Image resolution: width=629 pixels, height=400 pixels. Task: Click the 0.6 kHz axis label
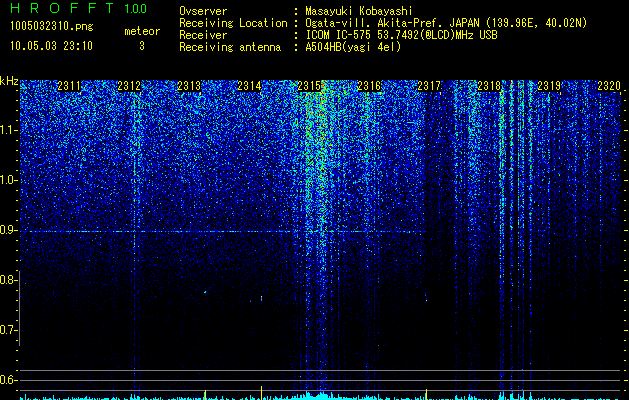tap(9, 380)
